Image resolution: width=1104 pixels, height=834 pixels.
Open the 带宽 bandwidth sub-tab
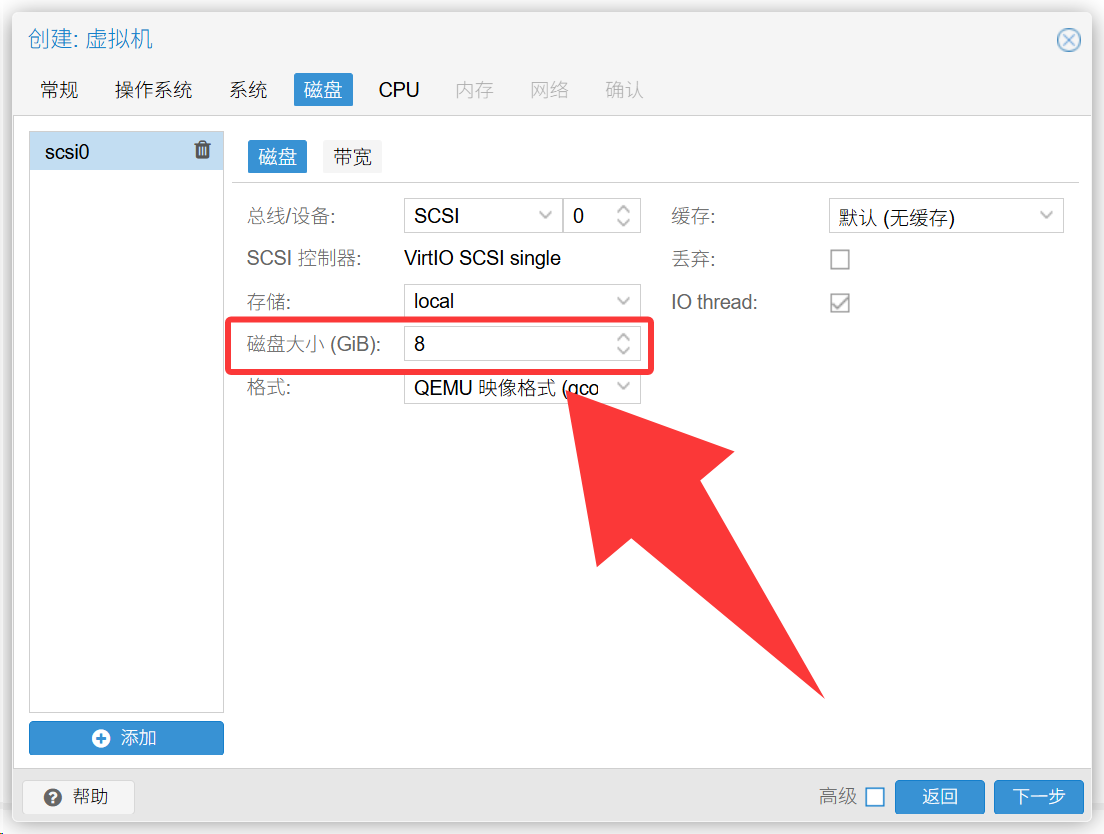(x=352, y=157)
